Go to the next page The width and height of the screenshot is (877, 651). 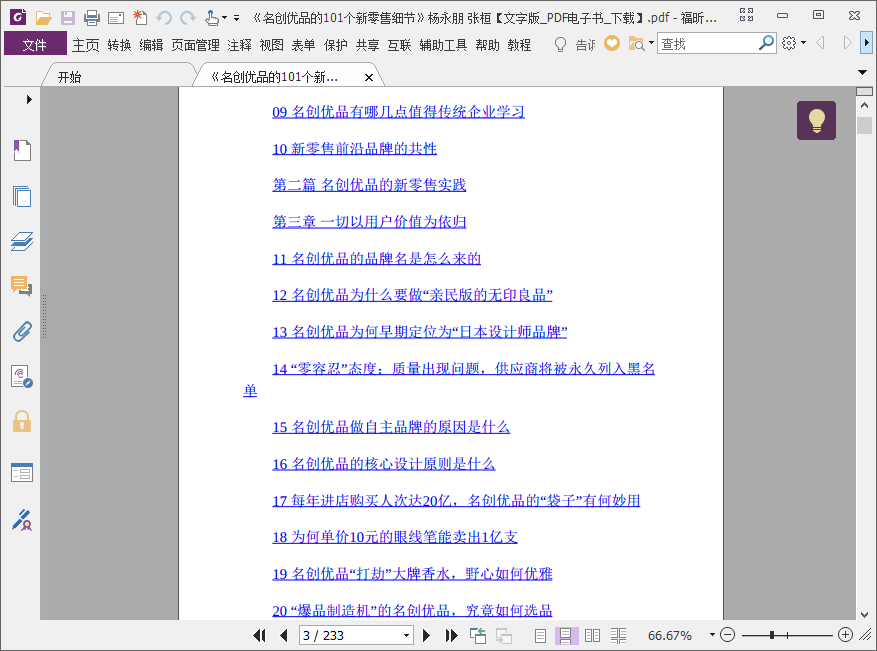click(426, 635)
